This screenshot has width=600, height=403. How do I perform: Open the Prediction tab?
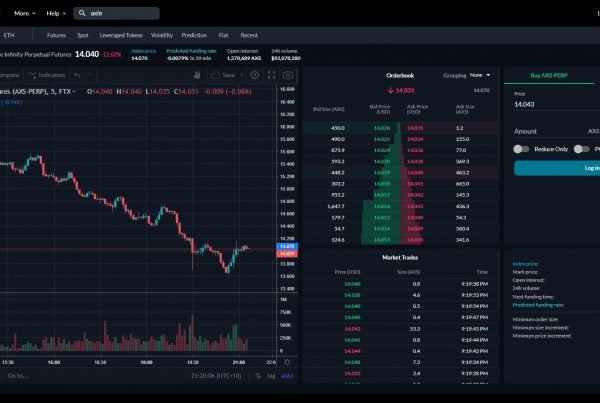(194, 35)
